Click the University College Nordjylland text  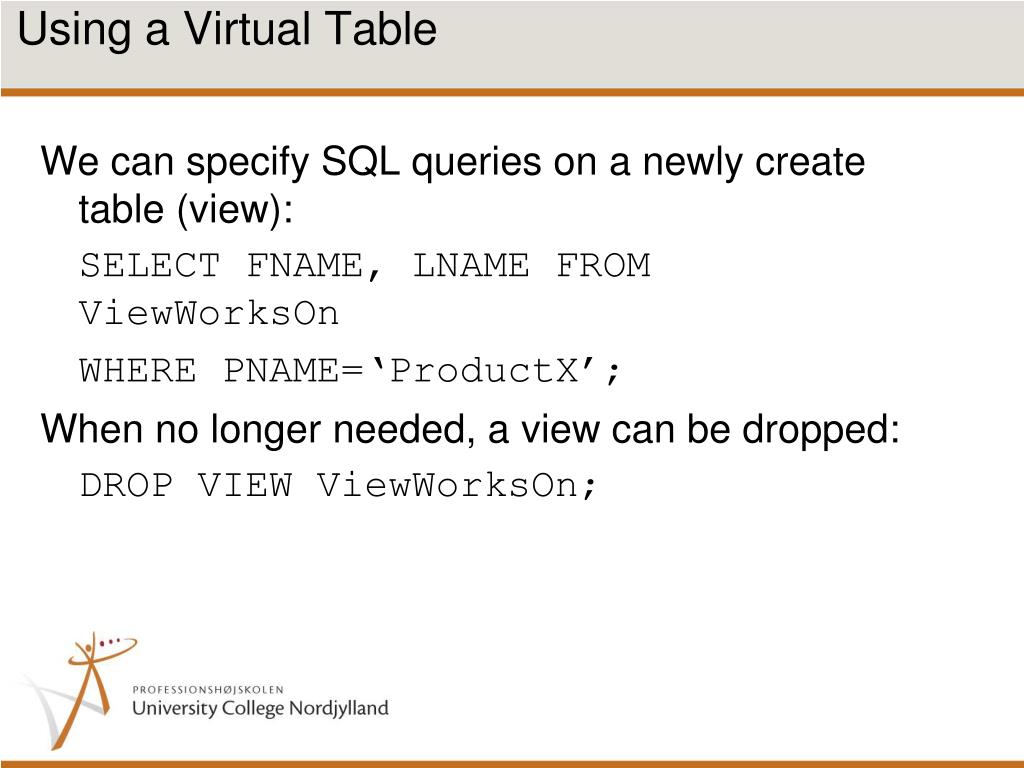tap(260, 709)
